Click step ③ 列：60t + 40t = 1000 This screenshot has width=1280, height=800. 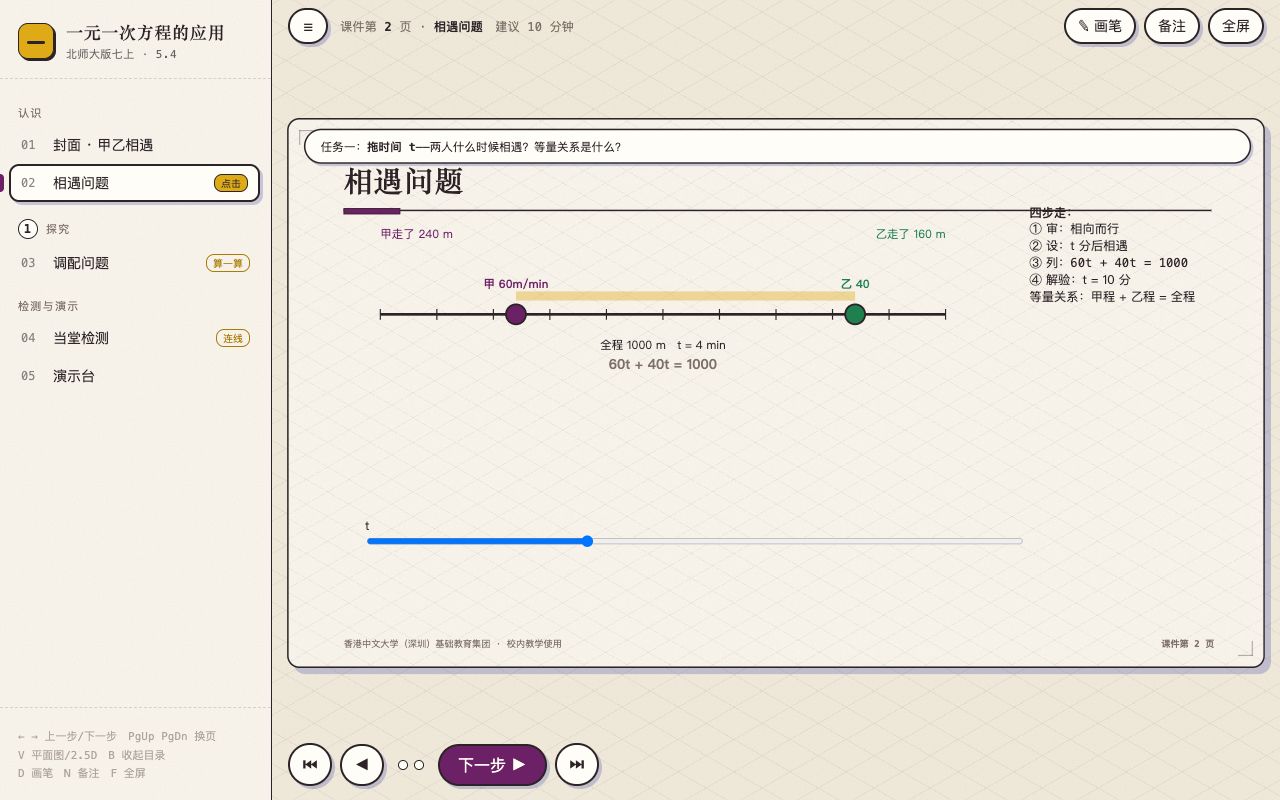pyautogui.click(x=1109, y=263)
